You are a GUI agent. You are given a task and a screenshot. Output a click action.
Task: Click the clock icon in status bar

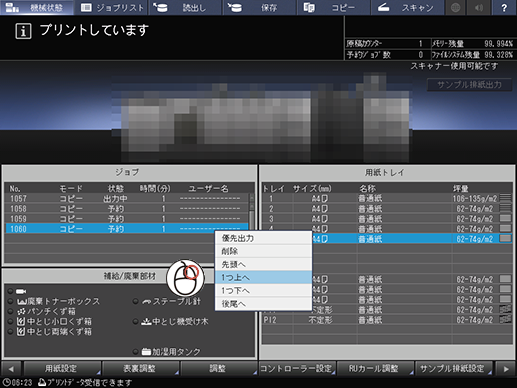tap(7, 382)
